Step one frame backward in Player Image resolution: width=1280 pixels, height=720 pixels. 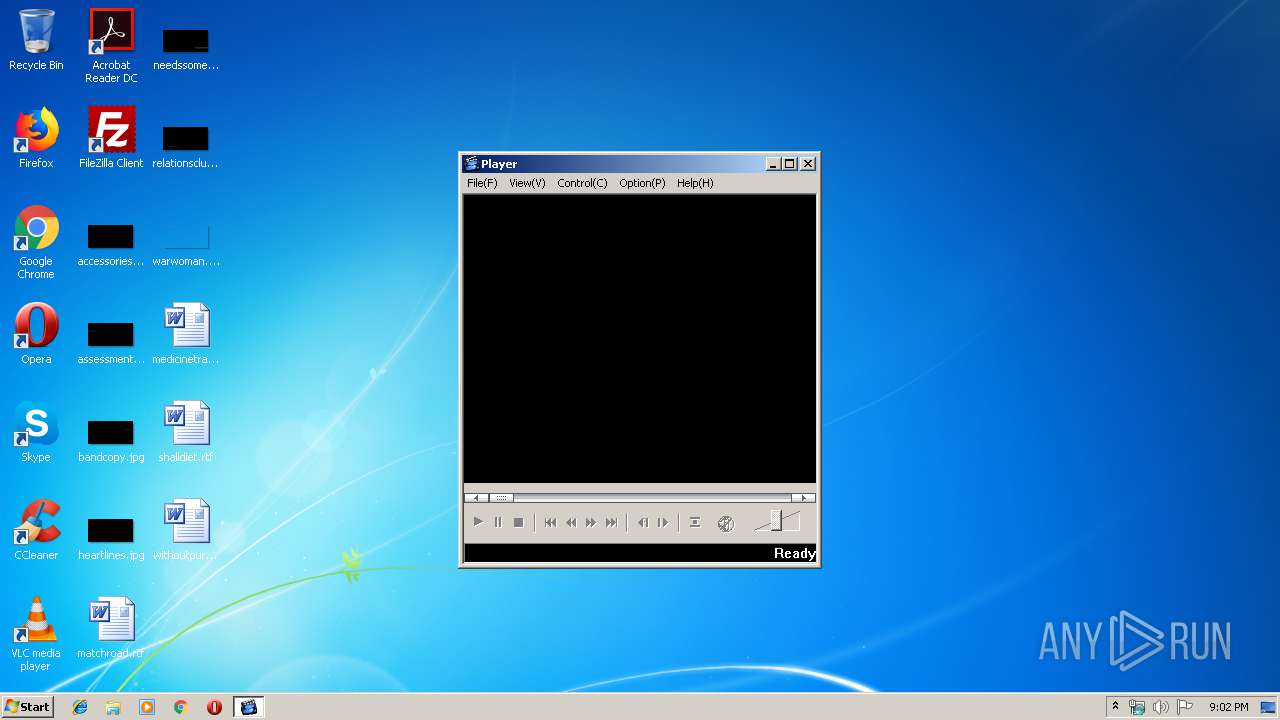(643, 522)
